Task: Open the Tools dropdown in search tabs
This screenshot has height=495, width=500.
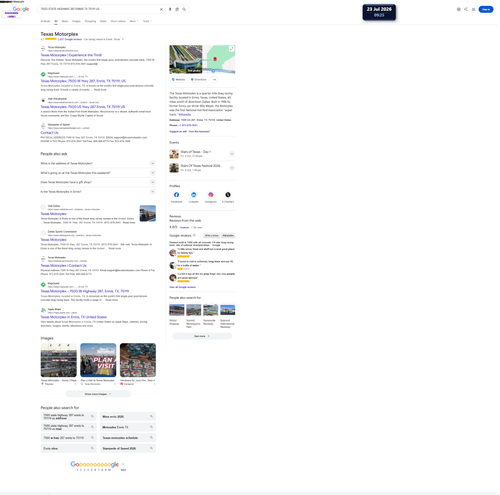Action: [x=147, y=21]
